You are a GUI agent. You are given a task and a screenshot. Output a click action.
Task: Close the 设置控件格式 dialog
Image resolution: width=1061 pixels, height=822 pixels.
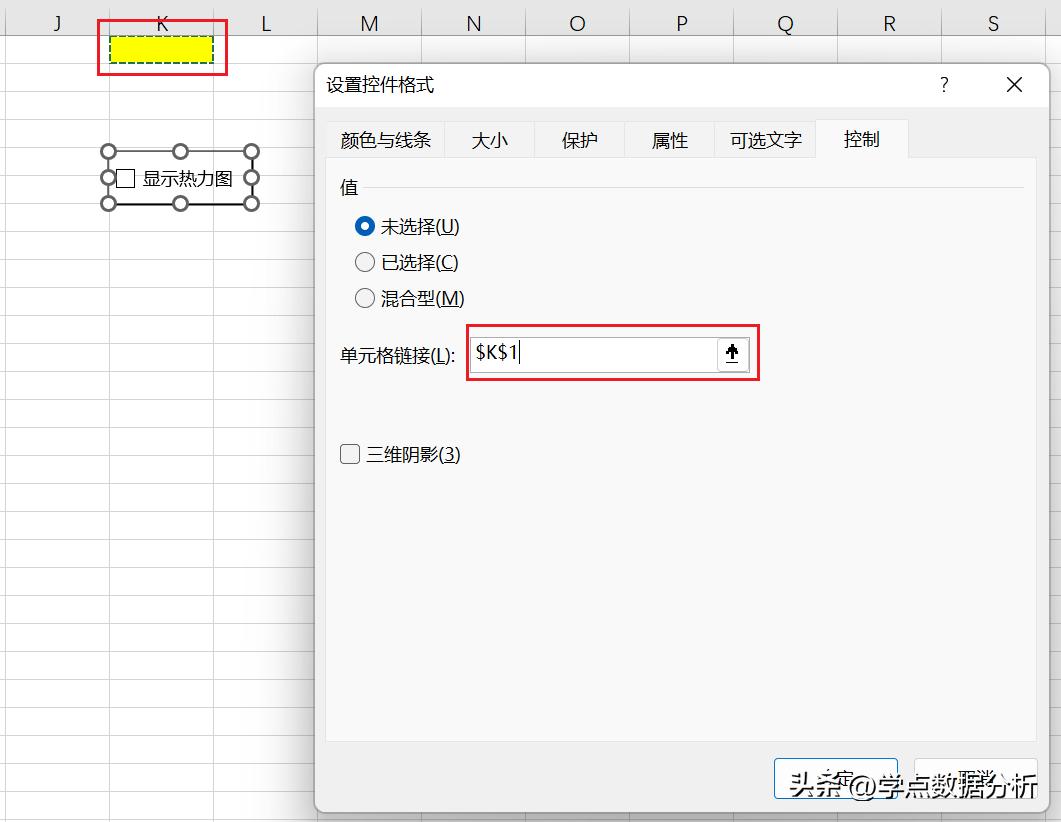(1014, 85)
